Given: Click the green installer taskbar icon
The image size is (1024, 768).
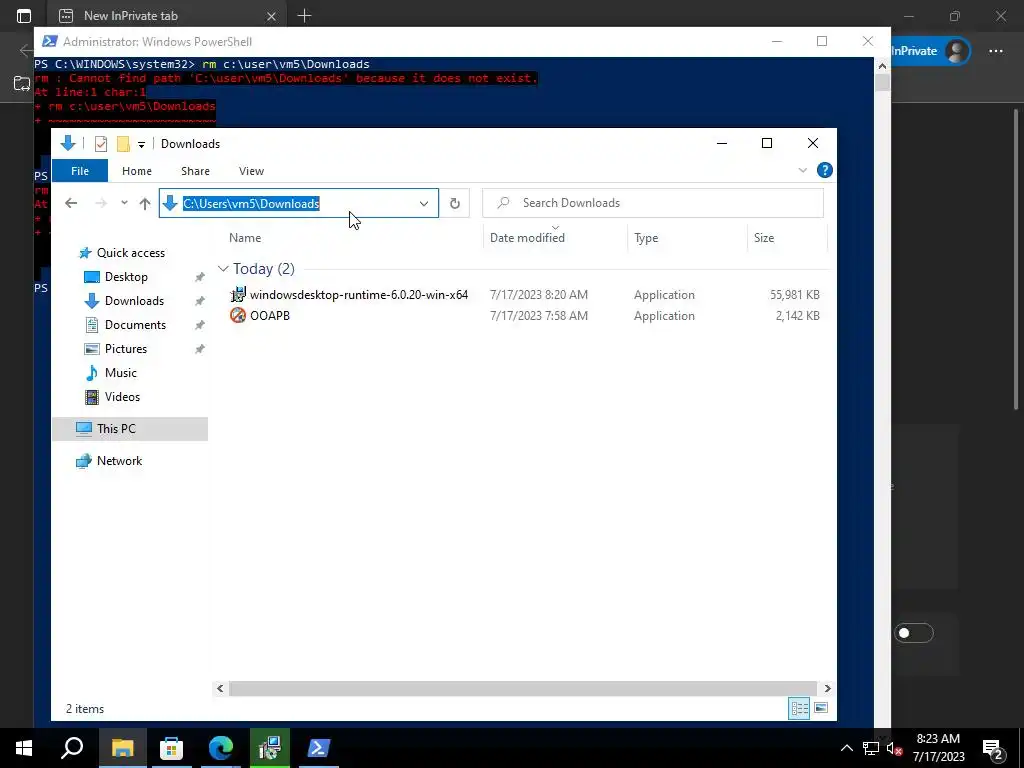Looking at the screenshot, I should click(270, 748).
